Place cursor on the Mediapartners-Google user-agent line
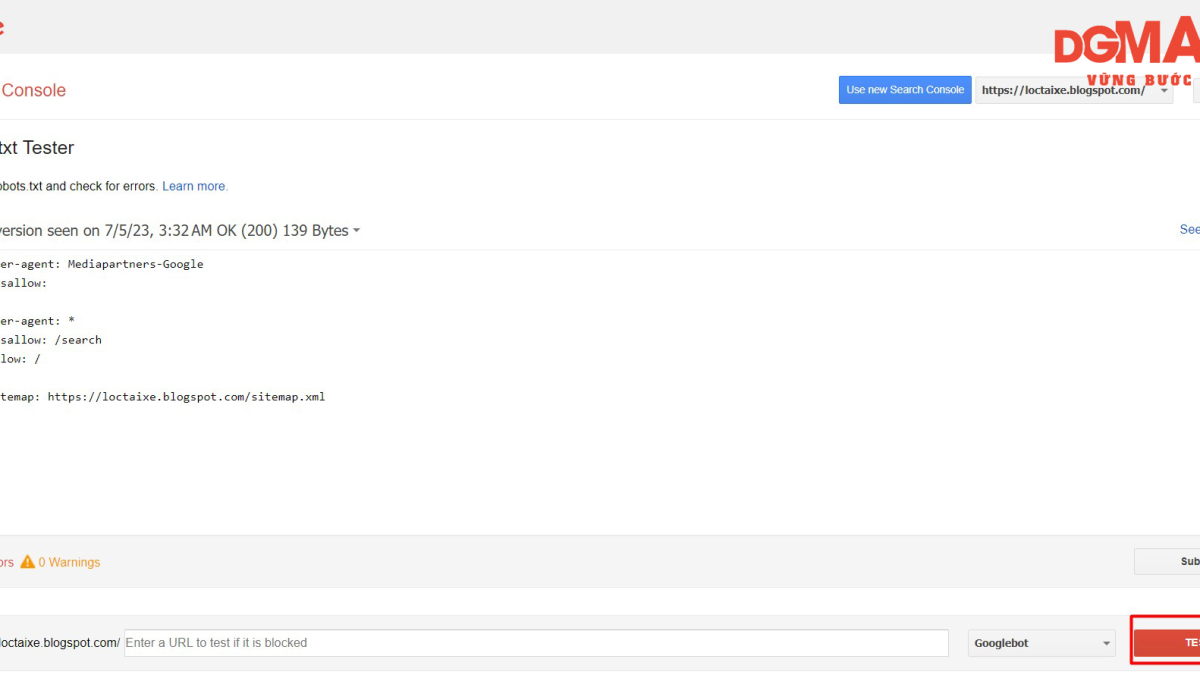 pos(101,264)
